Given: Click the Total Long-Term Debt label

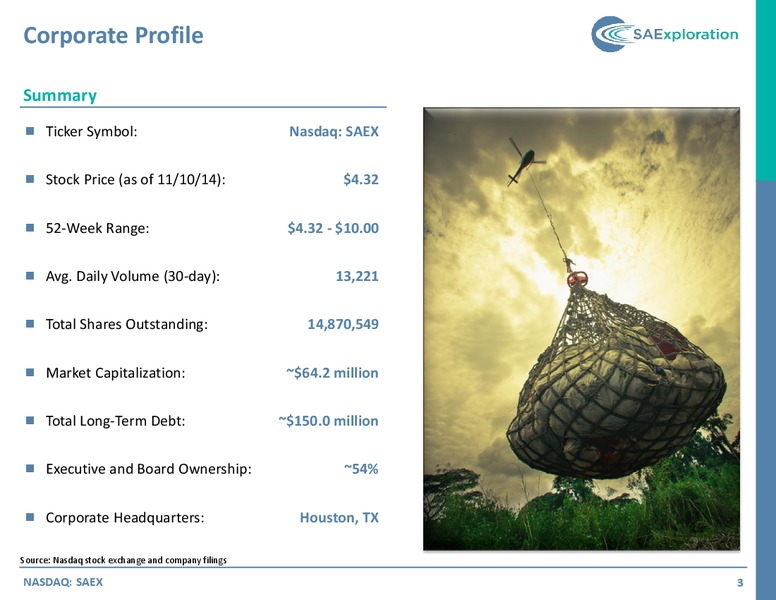Looking at the screenshot, I should coord(115,421).
